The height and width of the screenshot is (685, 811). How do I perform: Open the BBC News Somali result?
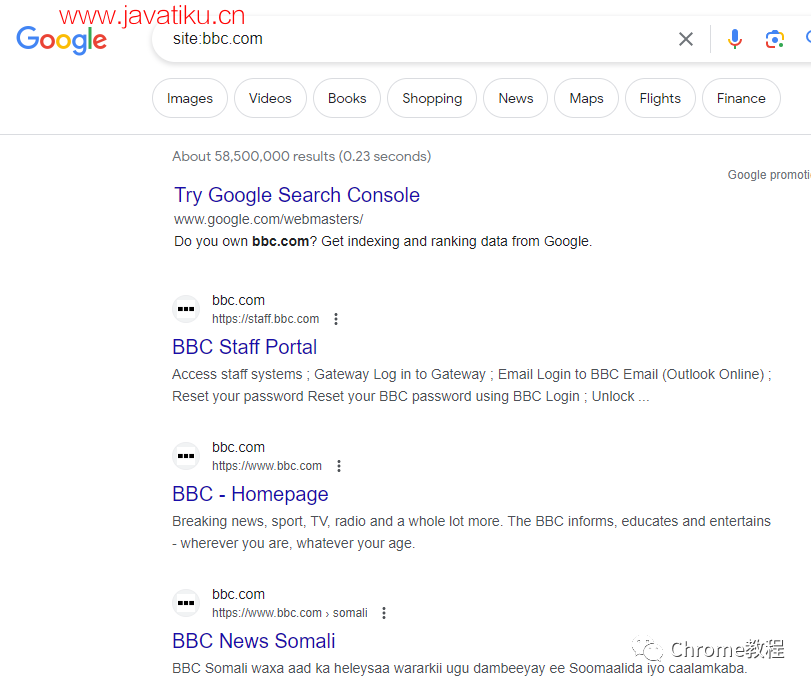[x=254, y=641]
